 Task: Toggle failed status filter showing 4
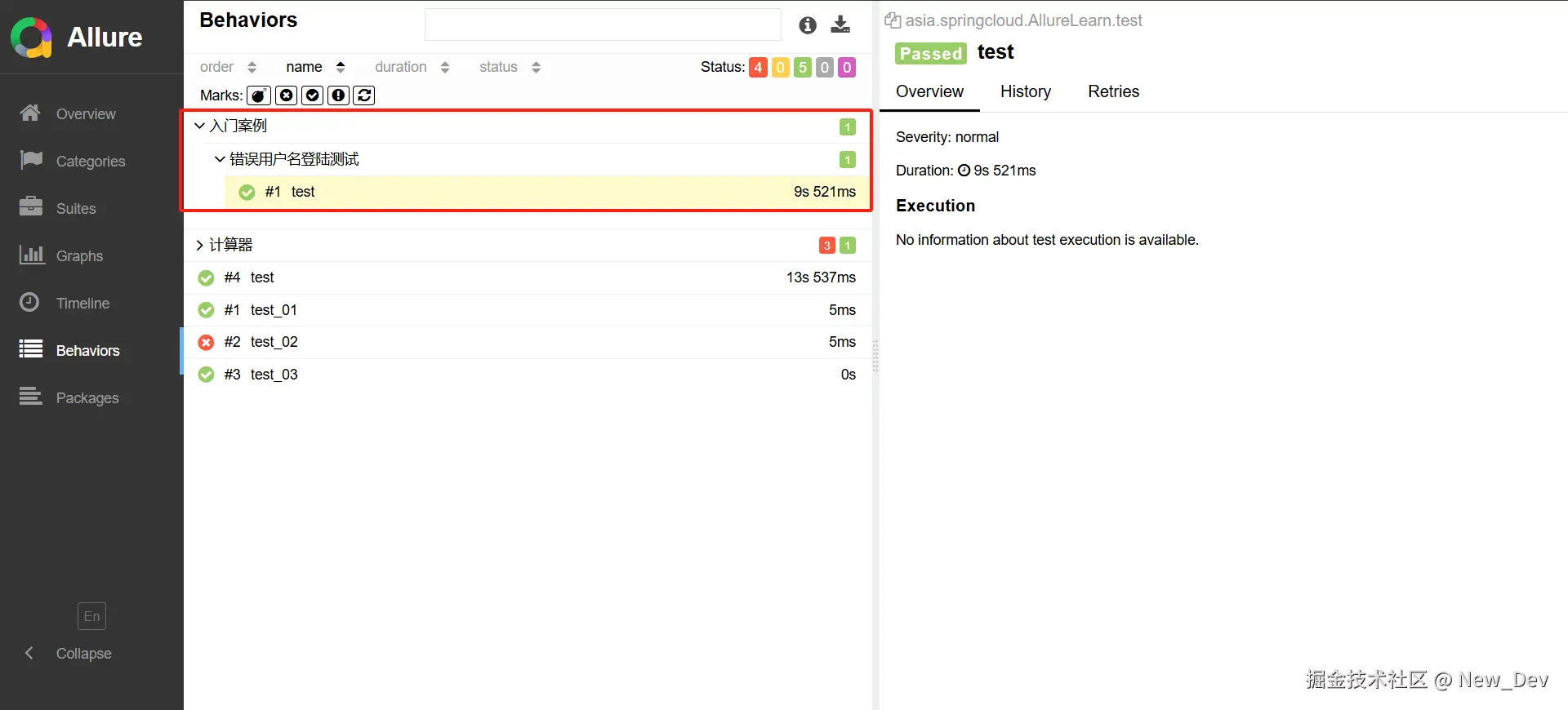(x=758, y=67)
